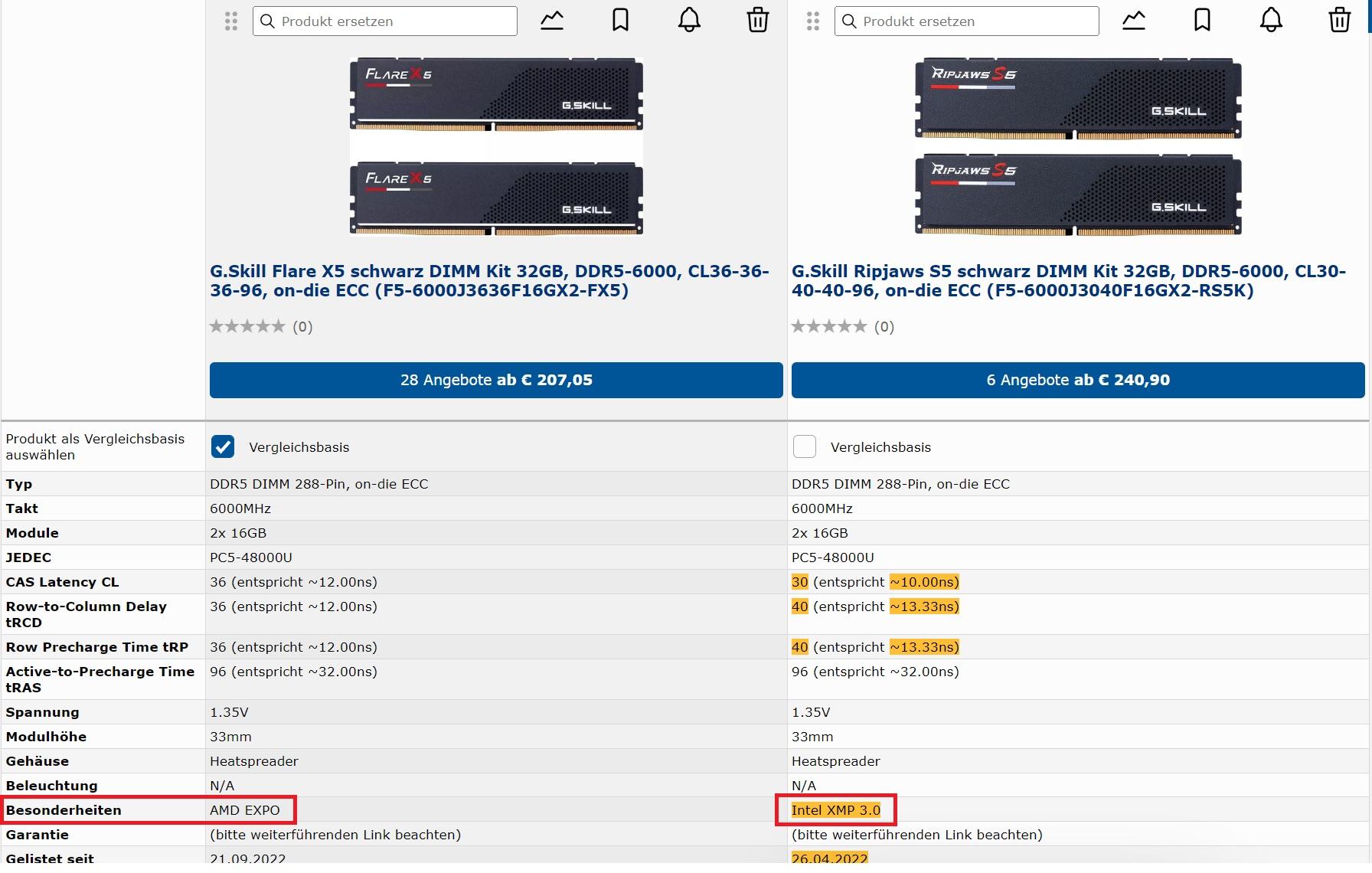Viewport: 1372px width, 873px height.
Task: Click the 'Takt' row label
Action: (x=22, y=508)
